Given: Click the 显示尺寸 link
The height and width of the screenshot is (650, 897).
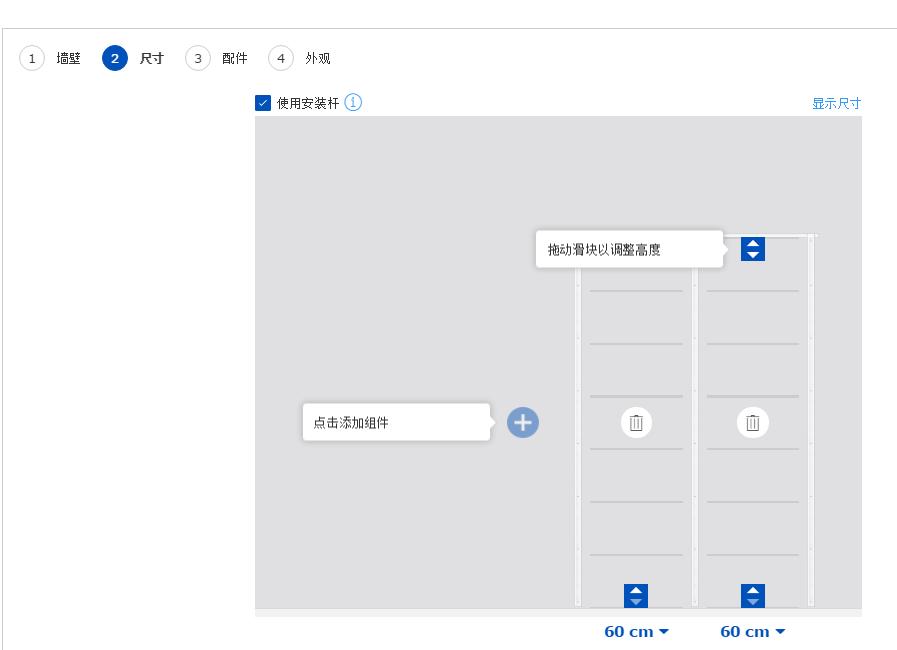Looking at the screenshot, I should coord(836,103).
